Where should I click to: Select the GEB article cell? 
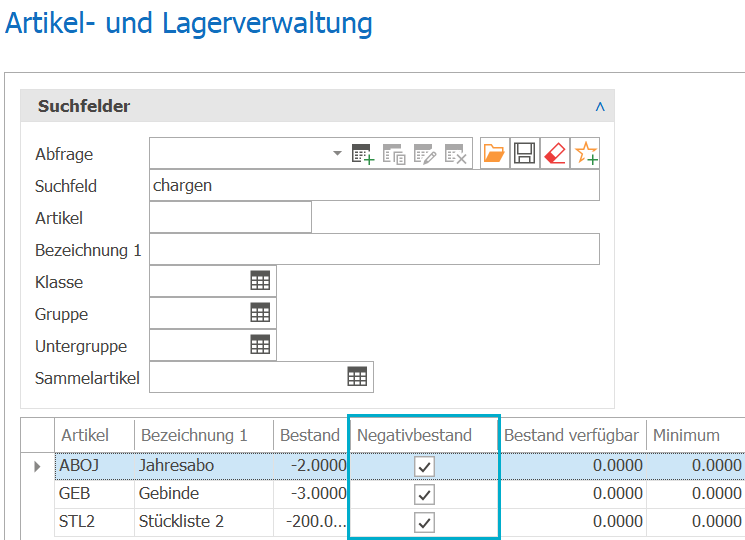tap(94, 494)
